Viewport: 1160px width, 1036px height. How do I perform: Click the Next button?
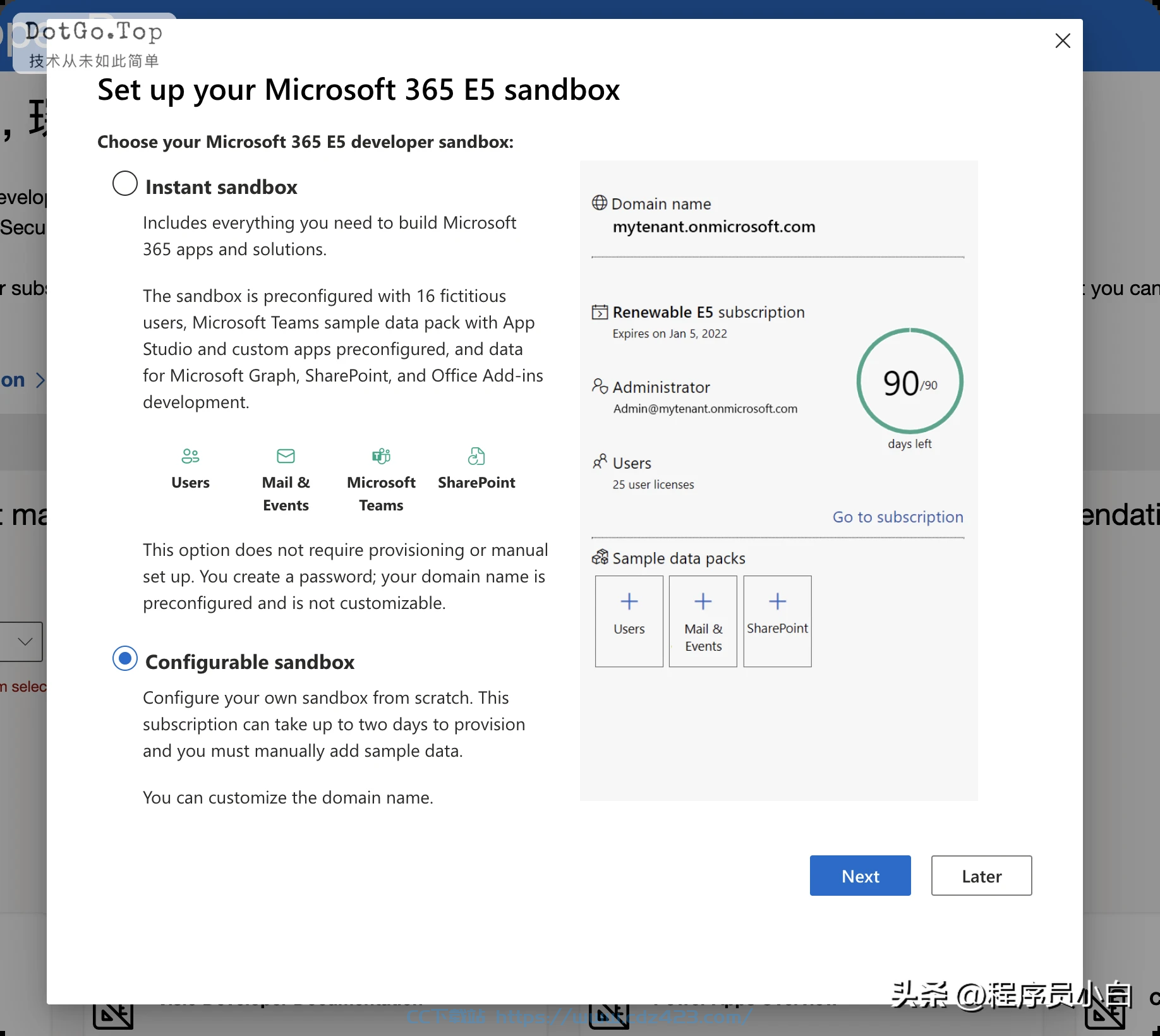pos(861,876)
